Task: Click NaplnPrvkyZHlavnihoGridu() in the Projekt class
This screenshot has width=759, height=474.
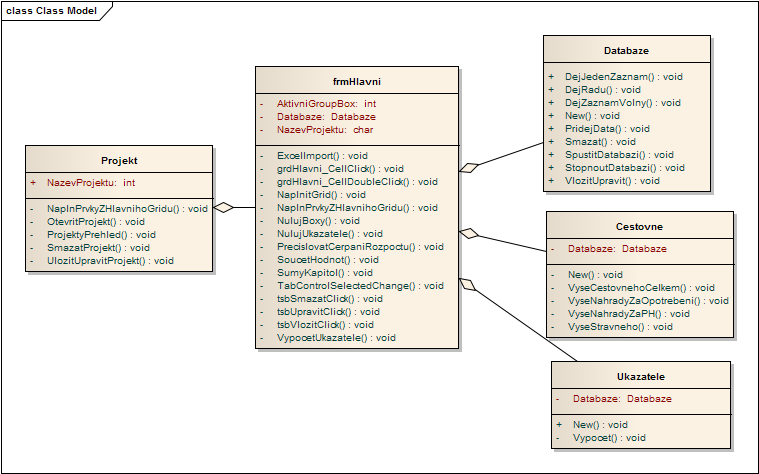Action: click(127, 209)
